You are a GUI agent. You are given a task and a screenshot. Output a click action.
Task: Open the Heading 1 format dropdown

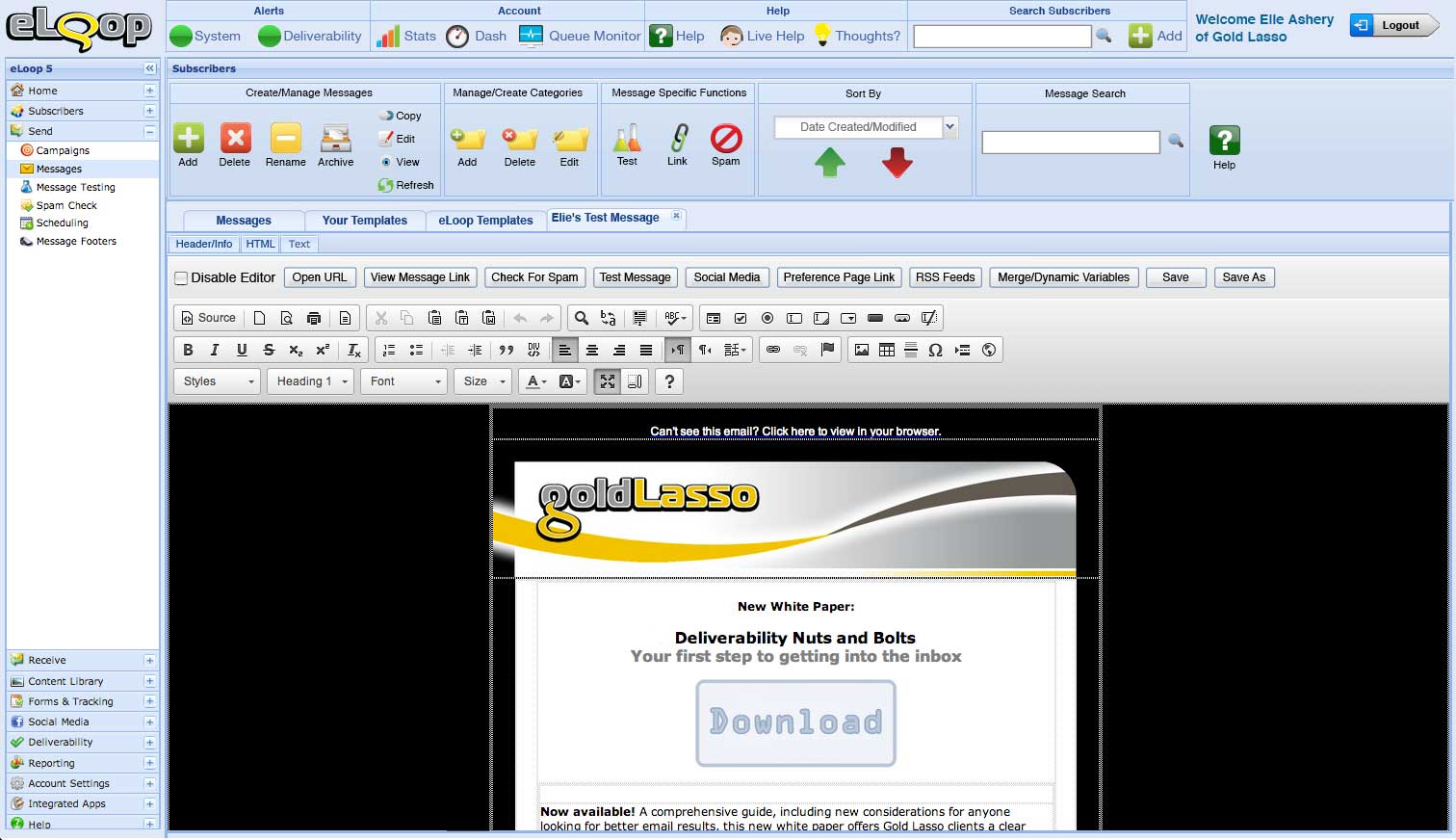coord(311,381)
